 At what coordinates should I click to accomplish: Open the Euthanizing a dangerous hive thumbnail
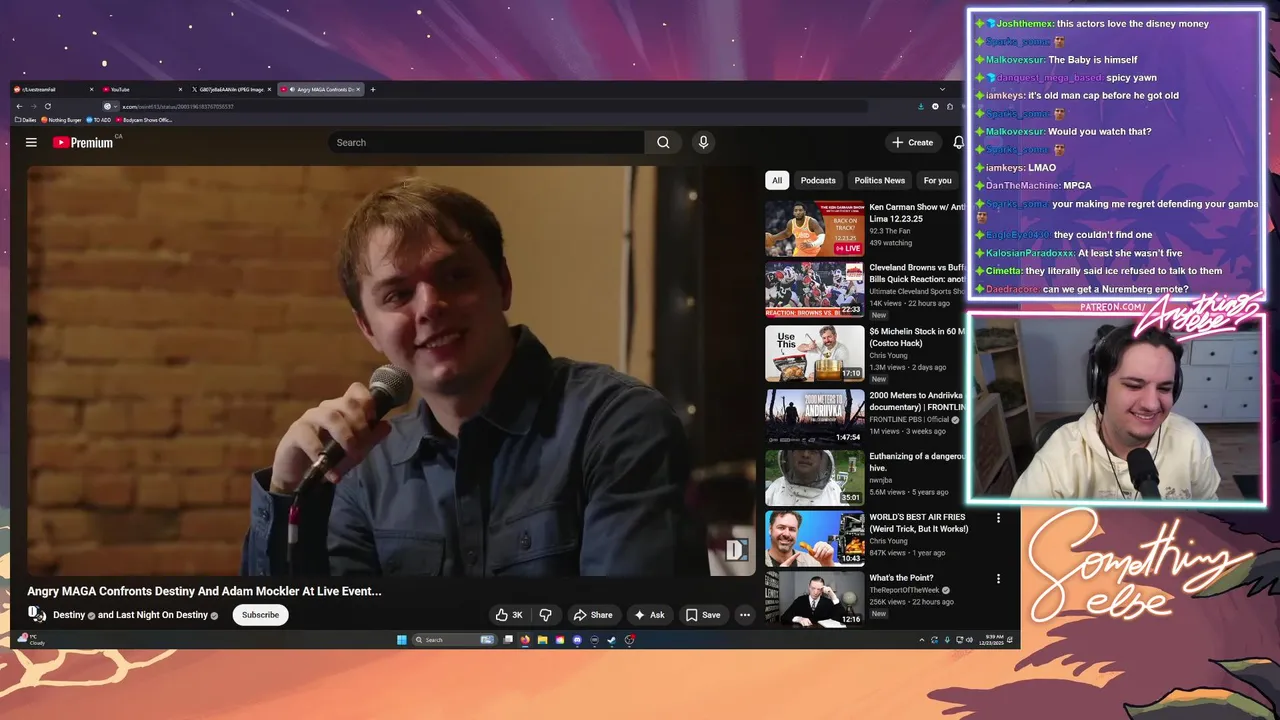(815, 478)
